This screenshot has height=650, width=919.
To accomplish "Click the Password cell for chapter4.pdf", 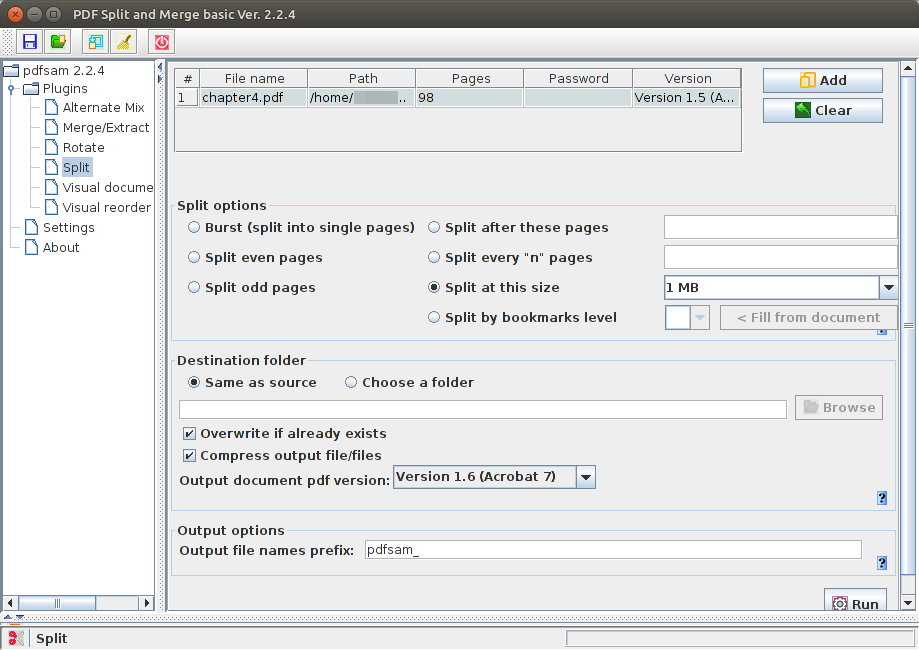I will coord(578,98).
